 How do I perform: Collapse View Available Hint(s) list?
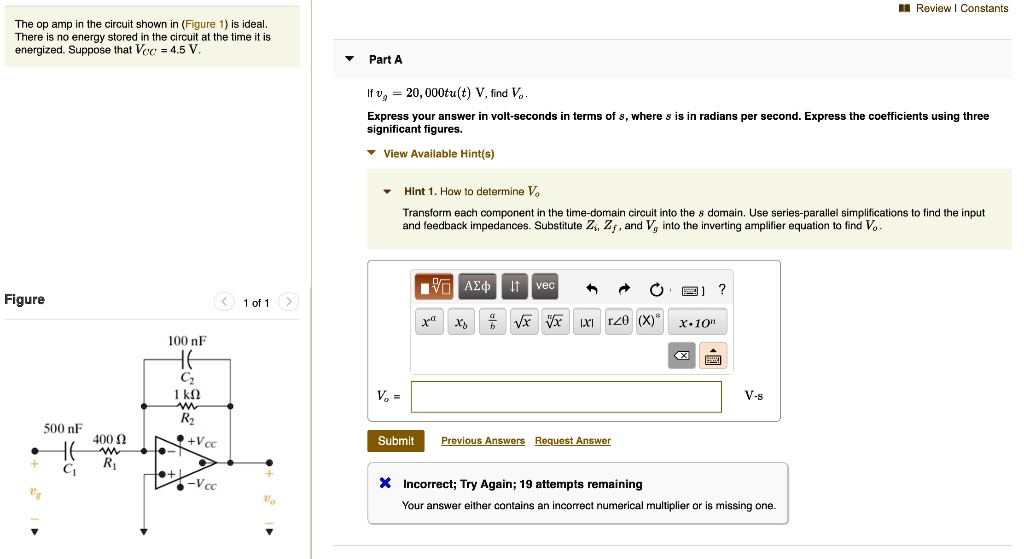(372, 153)
